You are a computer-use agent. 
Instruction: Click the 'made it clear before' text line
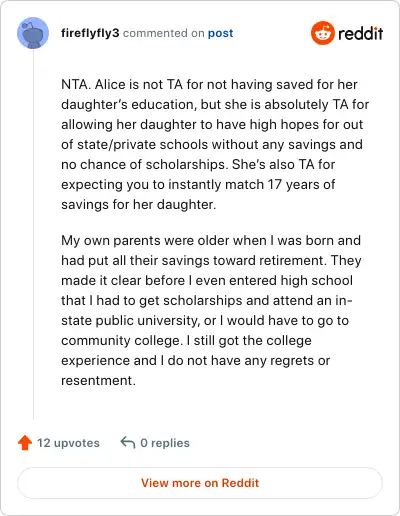pos(207,281)
